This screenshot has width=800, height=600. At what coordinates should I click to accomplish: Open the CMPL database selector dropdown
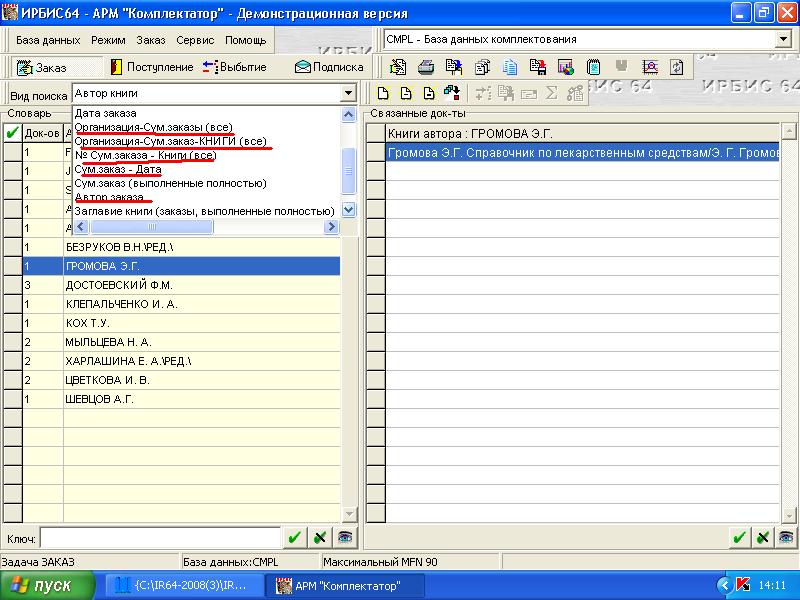pyautogui.click(x=782, y=40)
